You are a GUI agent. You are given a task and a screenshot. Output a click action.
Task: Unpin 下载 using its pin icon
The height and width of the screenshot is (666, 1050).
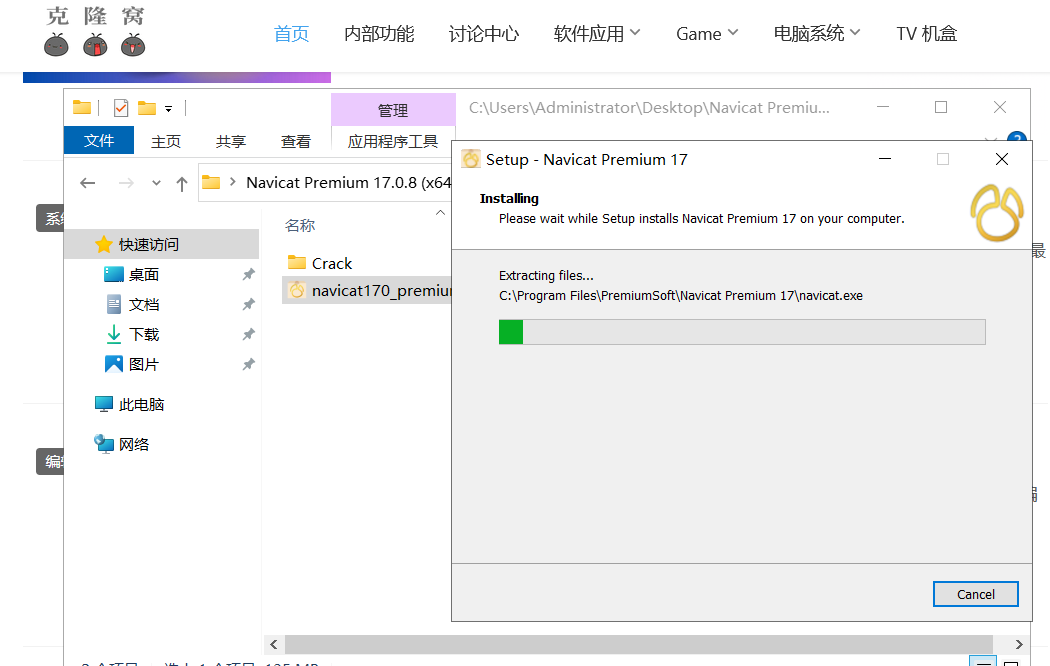pyautogui.click(x=248, y=334)
